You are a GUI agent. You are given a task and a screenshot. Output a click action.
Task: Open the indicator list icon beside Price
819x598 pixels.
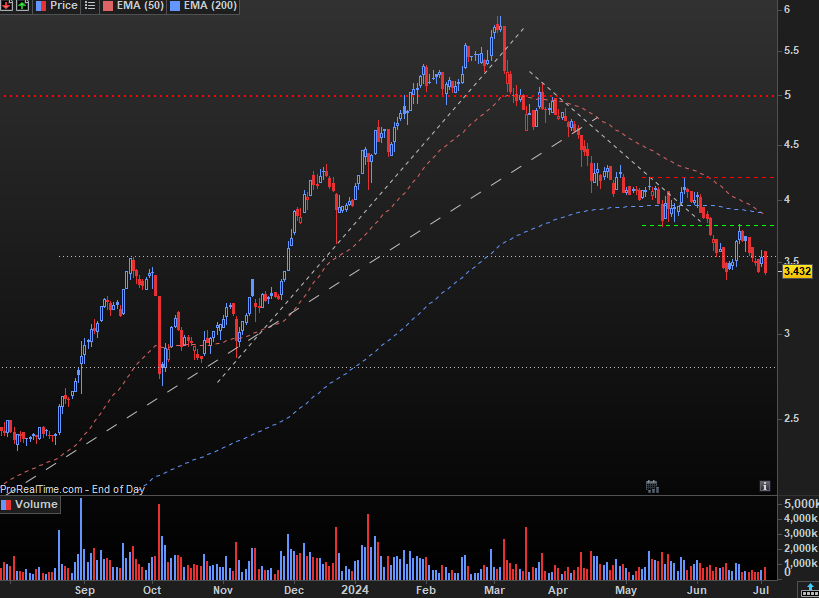[90, 6]
